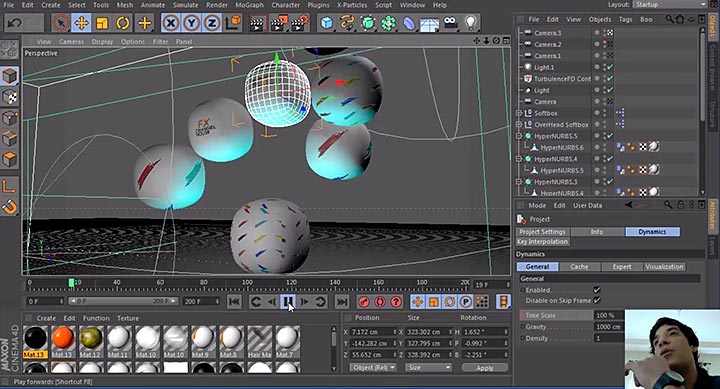Image resolution: width=720 pixels, height=389 pixels.
Task: Open the MoGraph menu
Action: tap(249, 5)
